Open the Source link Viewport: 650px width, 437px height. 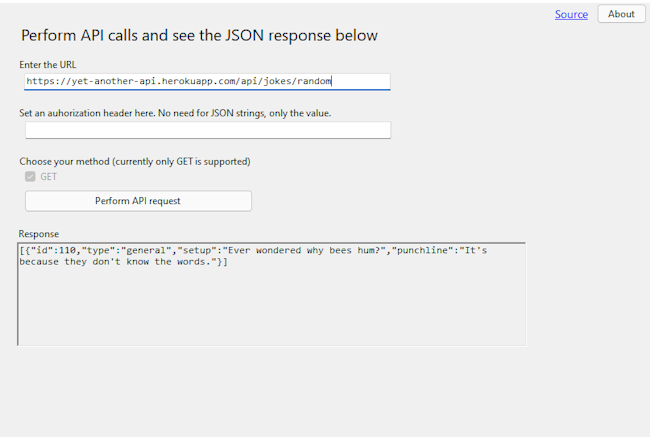(x=571, y=14)
